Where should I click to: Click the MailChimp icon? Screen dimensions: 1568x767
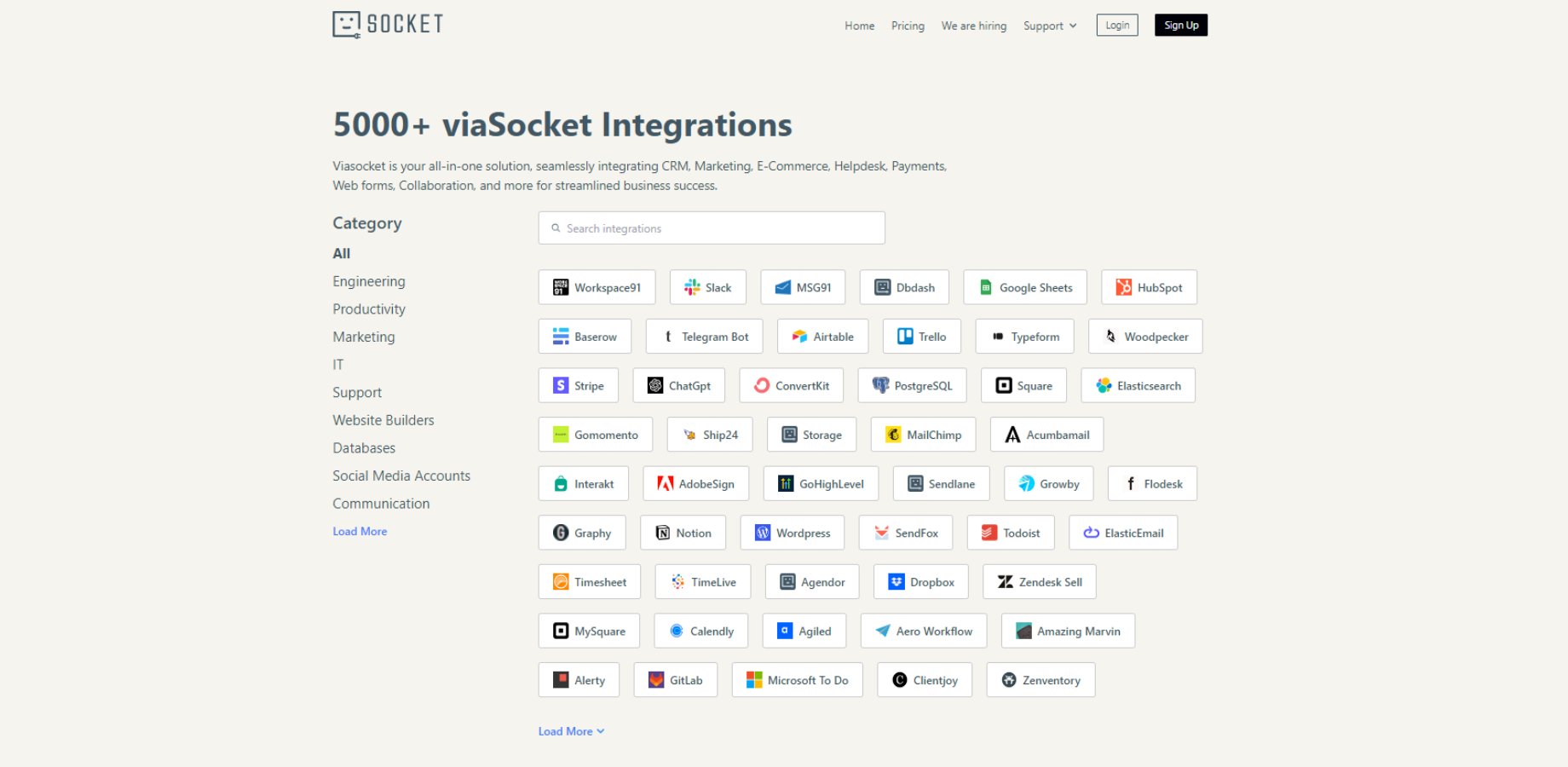click(x=893, y=435)
